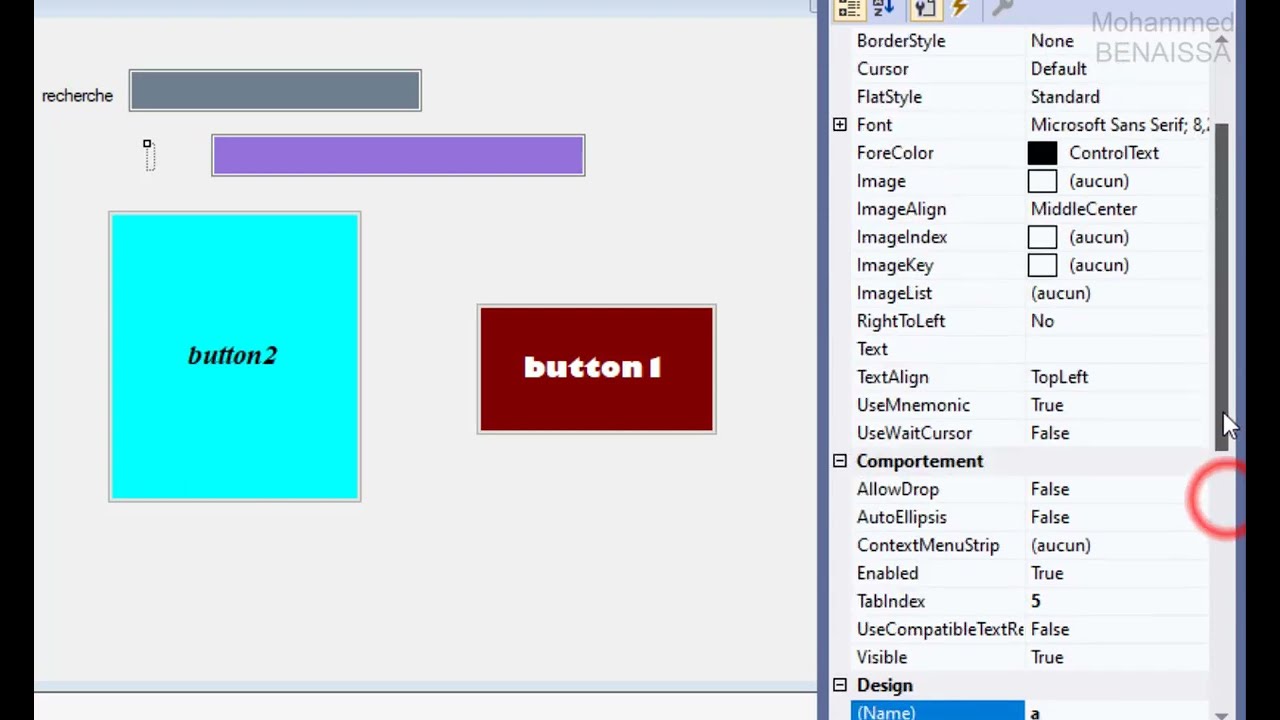Viewport: 1280px width, 720px height.
Task: Open Property Pages wrench icon
Action: [x=1002, y=8]
